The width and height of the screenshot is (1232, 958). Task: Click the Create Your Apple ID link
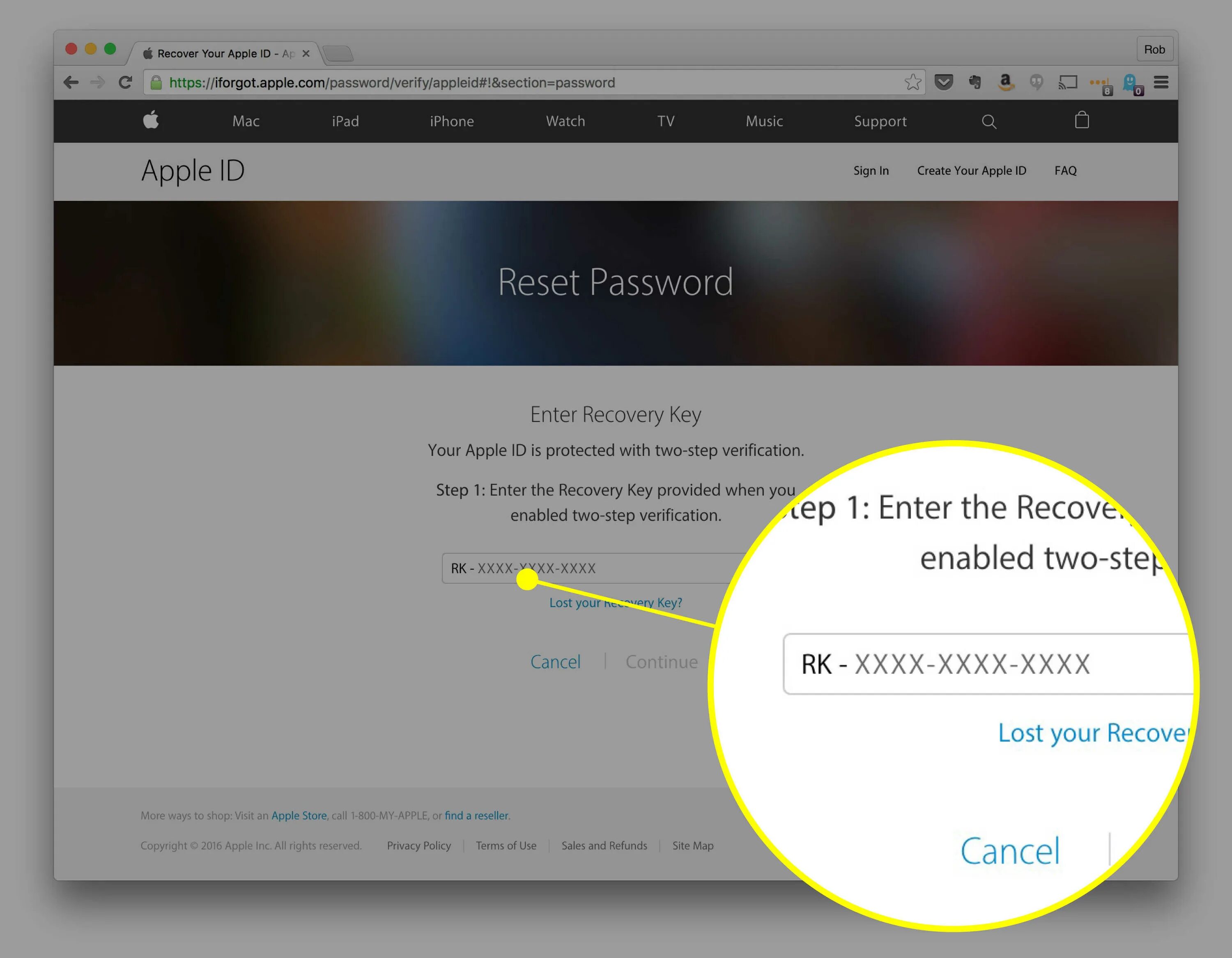971,170
